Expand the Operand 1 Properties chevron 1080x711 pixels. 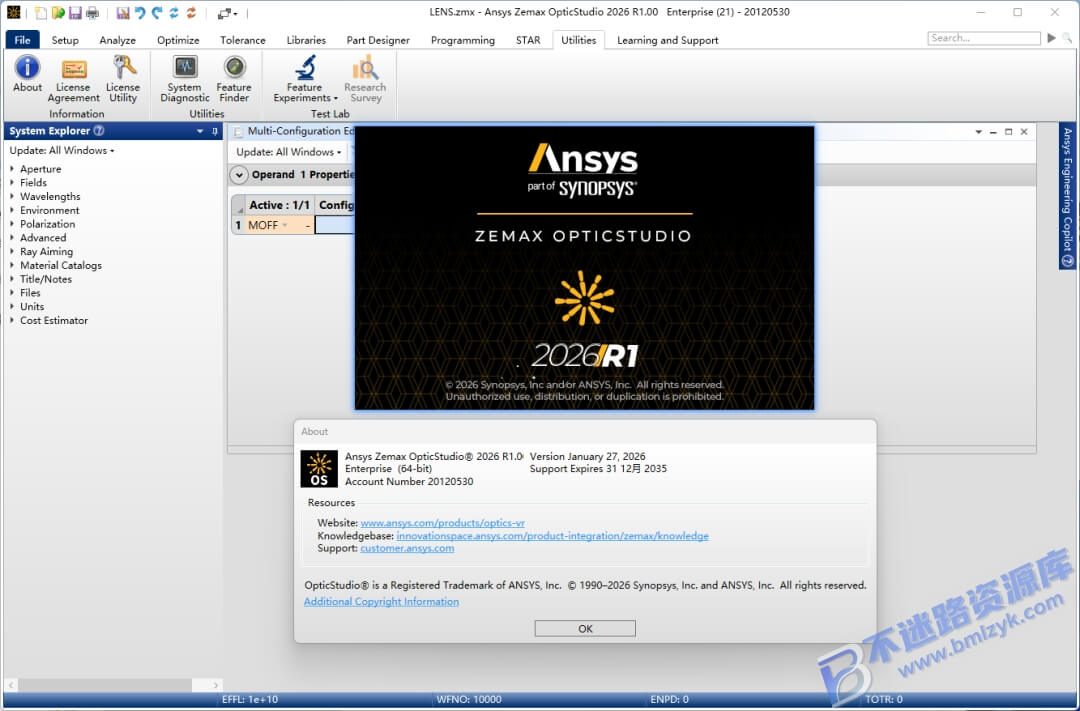pos(239,175)
